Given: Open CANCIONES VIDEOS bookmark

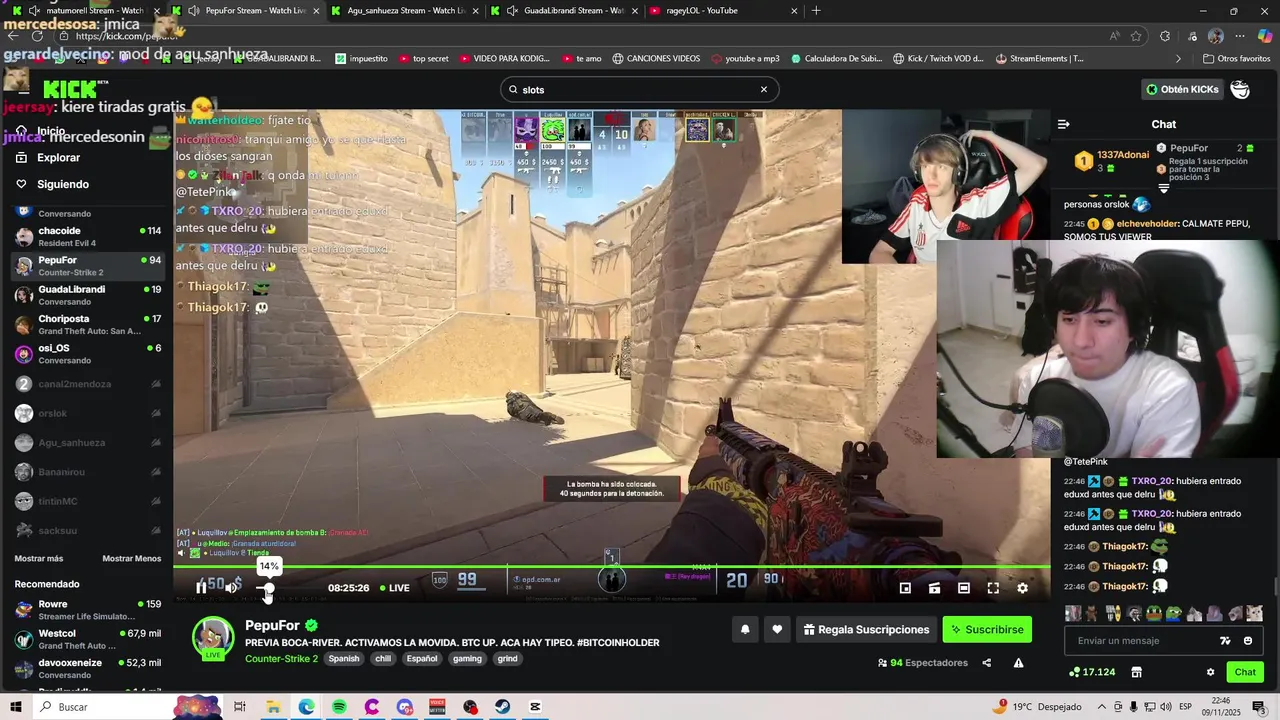Looking at the screenshot, I should coord(656,59).
